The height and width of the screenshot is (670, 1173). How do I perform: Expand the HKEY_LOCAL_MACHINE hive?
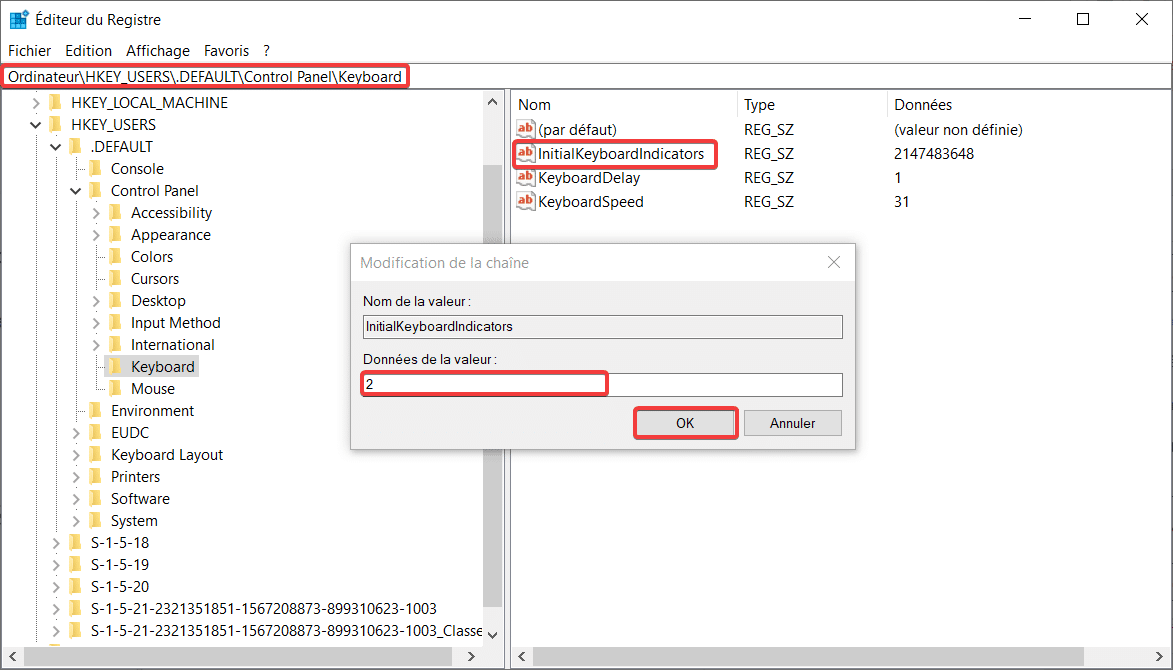click(x=36, y=103)
